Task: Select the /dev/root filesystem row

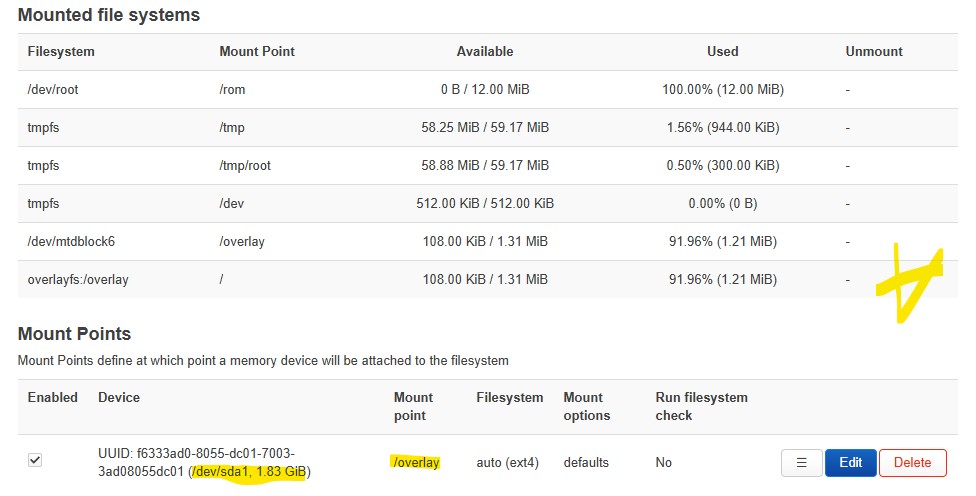Action: pos(53,89)
